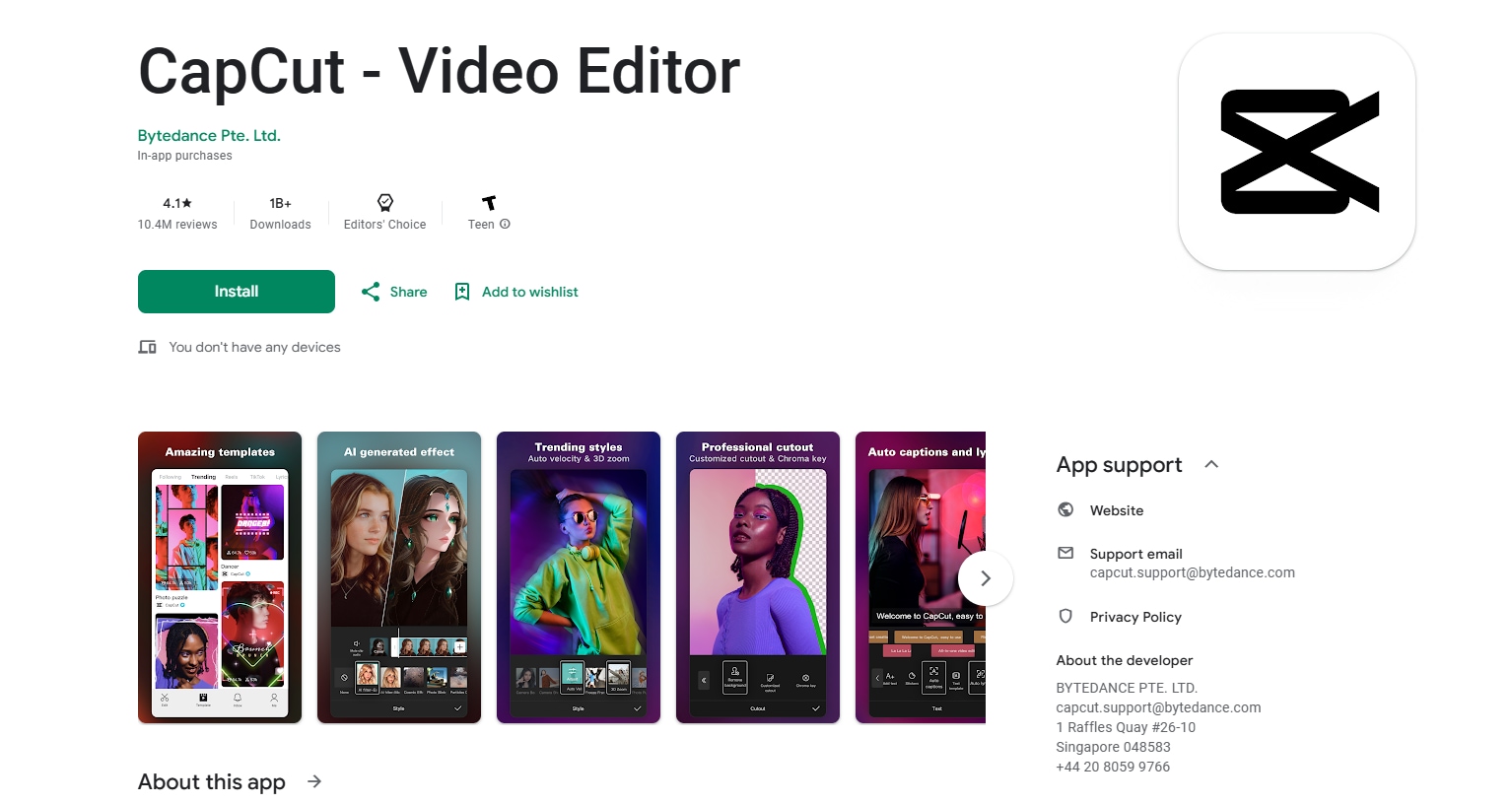
Task: Click the Support email label
Action: click(1136, 554)
